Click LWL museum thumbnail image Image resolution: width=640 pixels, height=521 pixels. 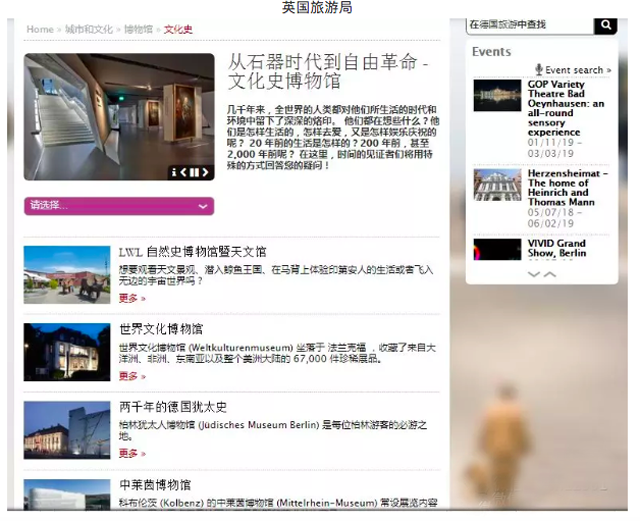tap(67, 275)
